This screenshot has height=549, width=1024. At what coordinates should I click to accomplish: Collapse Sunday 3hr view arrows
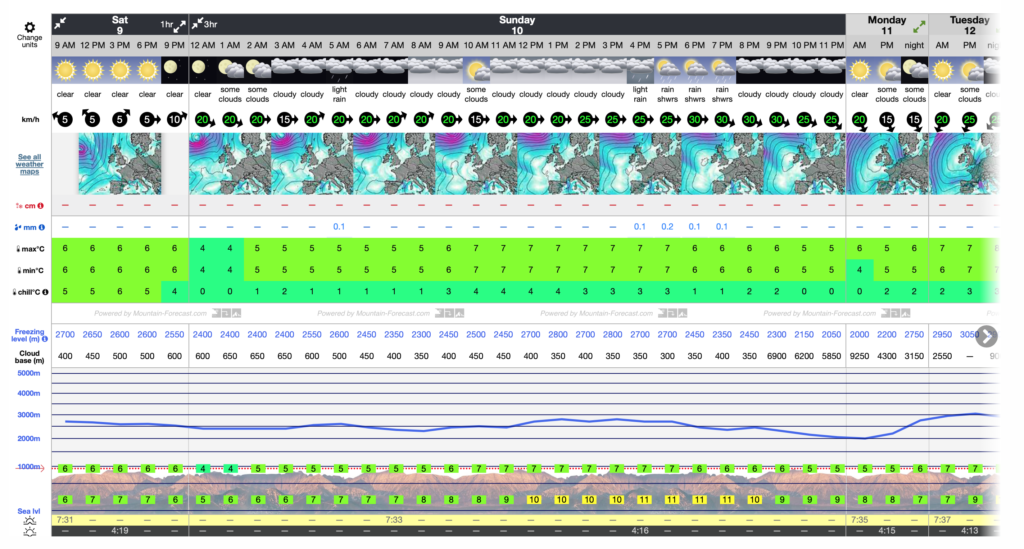click(198, 23)
